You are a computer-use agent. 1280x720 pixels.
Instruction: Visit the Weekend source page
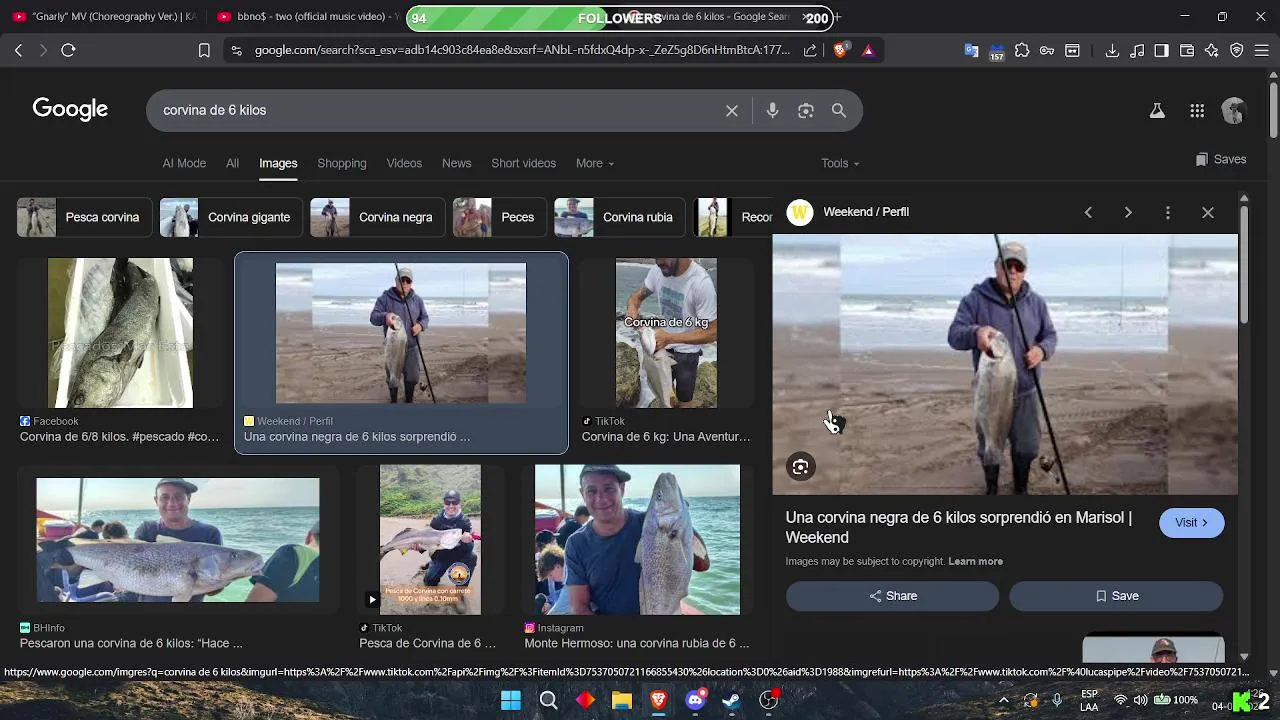(x=1191, y=523)
